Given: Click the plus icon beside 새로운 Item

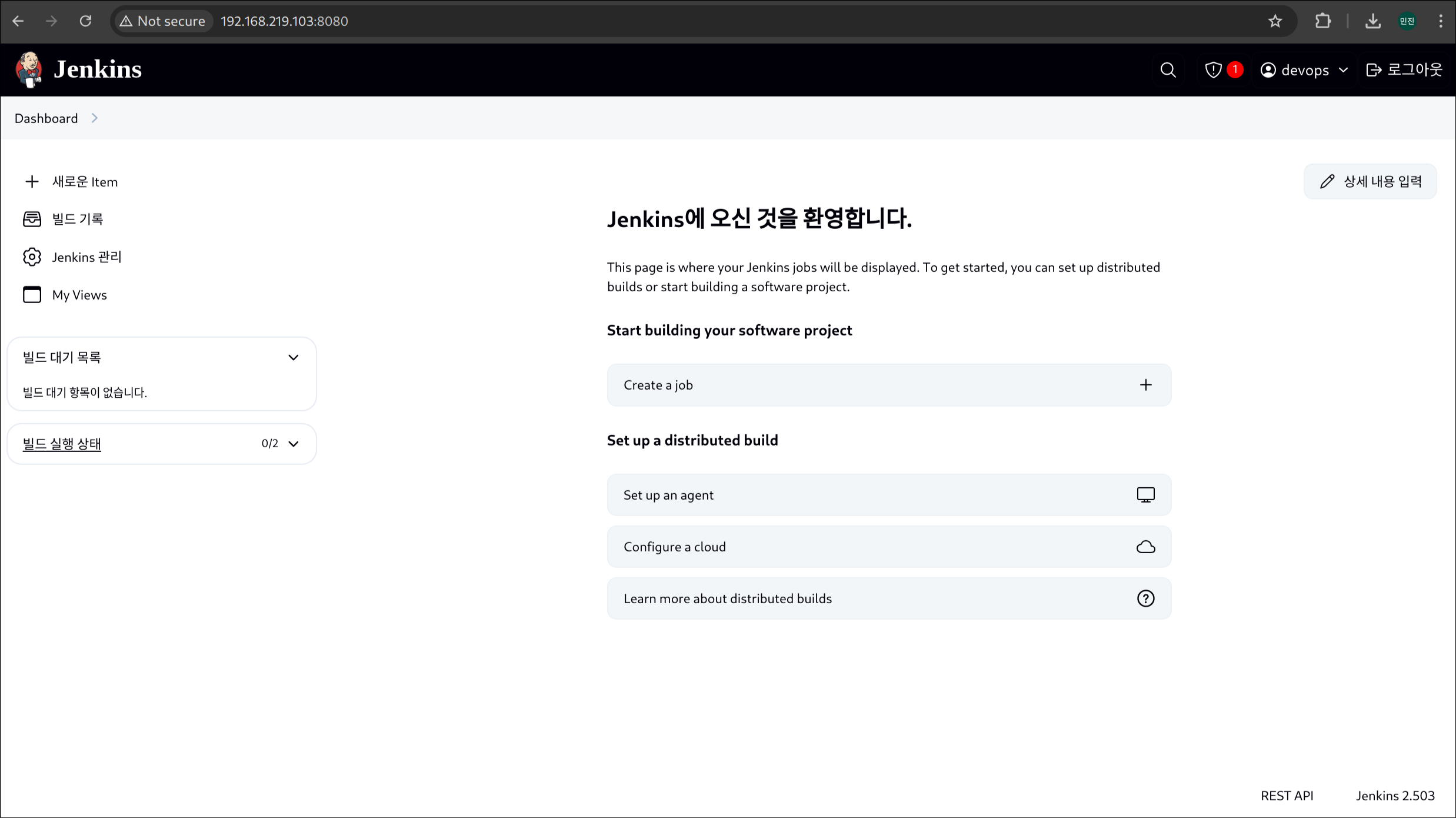Looking at the screenshot, I should tap(32, 182).
